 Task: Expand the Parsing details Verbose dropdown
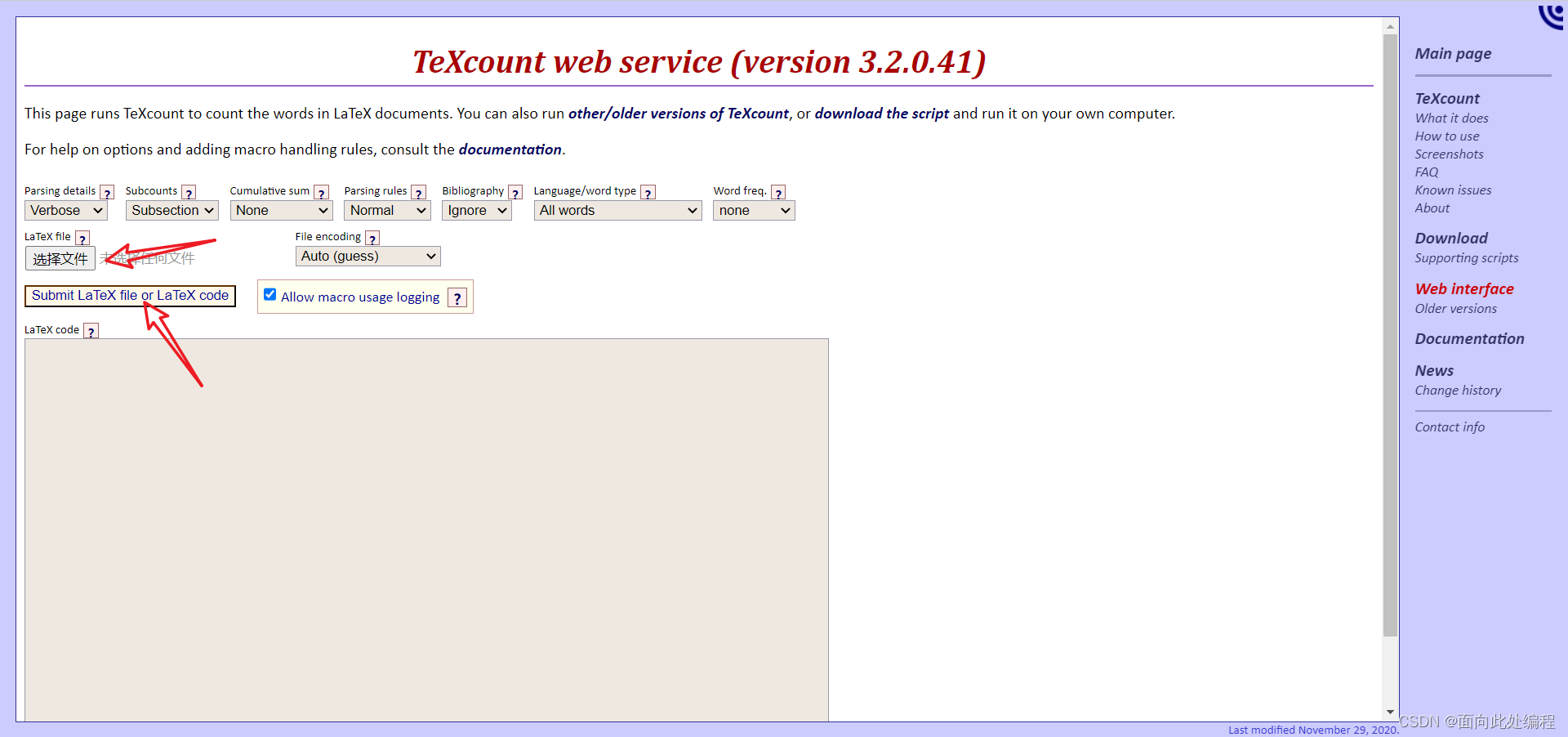click(66, 211)
